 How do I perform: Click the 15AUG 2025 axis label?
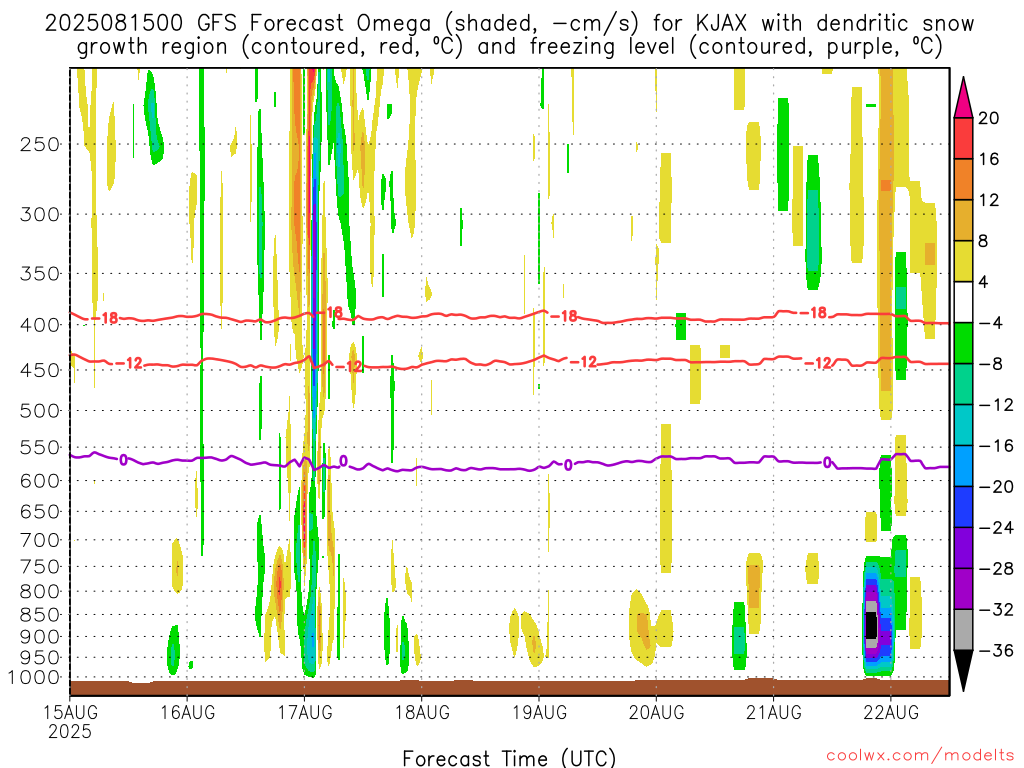pyautogui.click(x=71, y=722)
